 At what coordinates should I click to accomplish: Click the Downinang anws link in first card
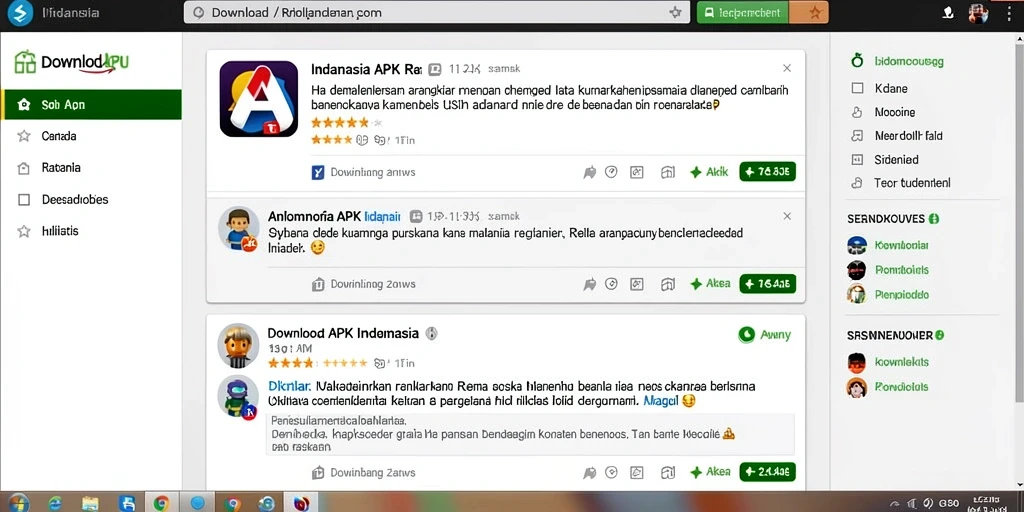point(373,172)
